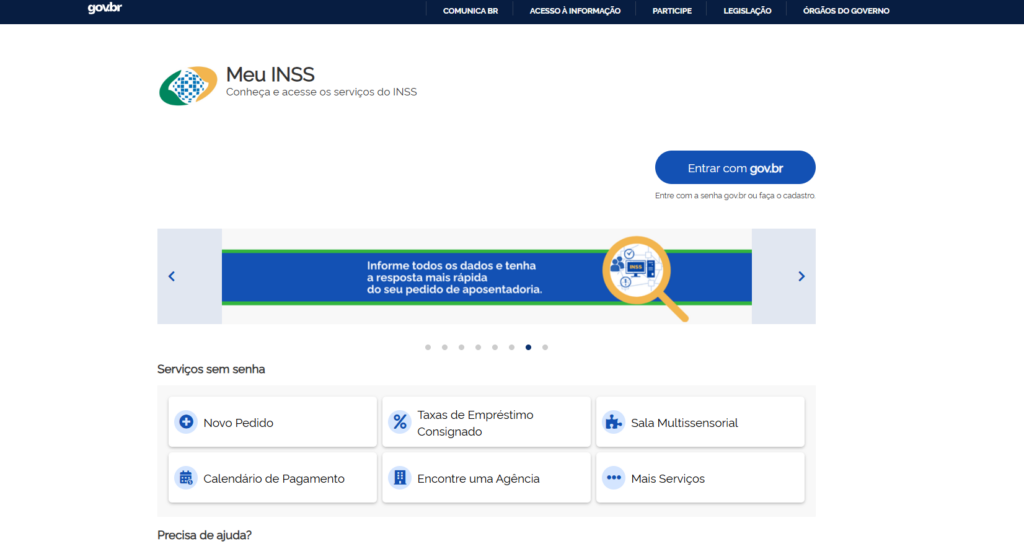
Task: Click 'Entre com a senha gov.br' helper text
Action: tap(735, 196)
